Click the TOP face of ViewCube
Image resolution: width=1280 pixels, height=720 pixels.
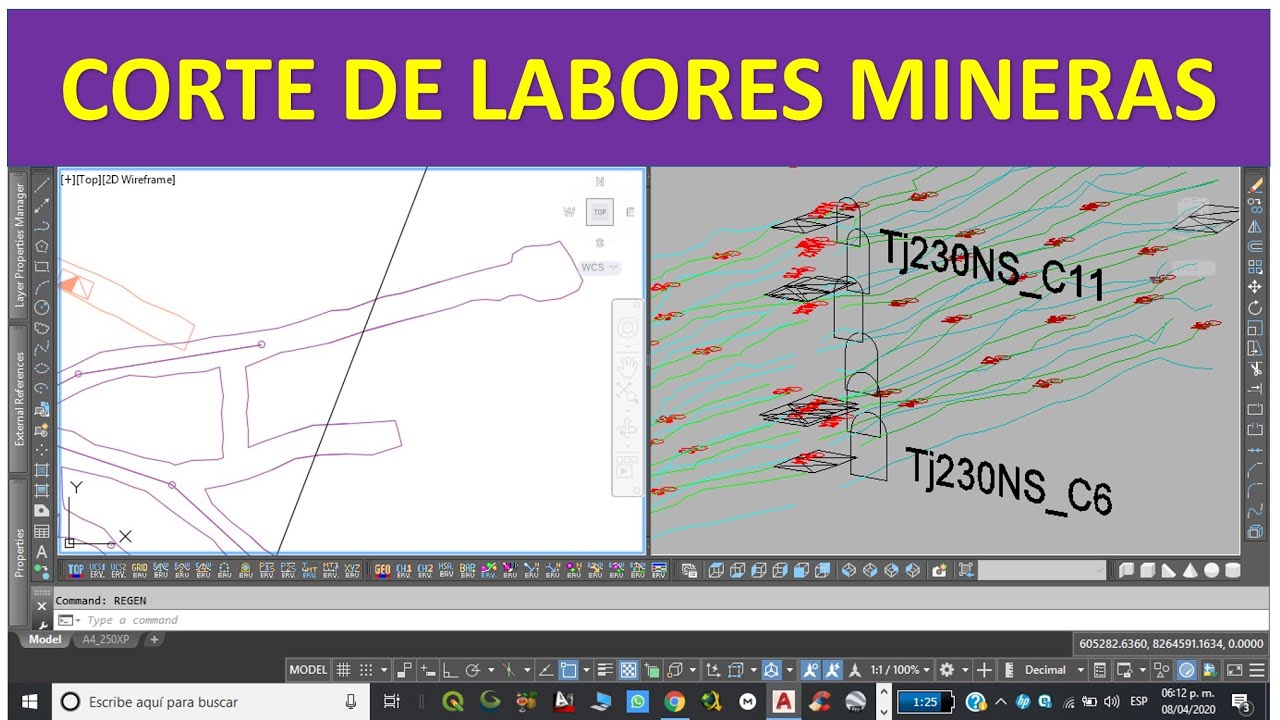(x=600, y=212)
